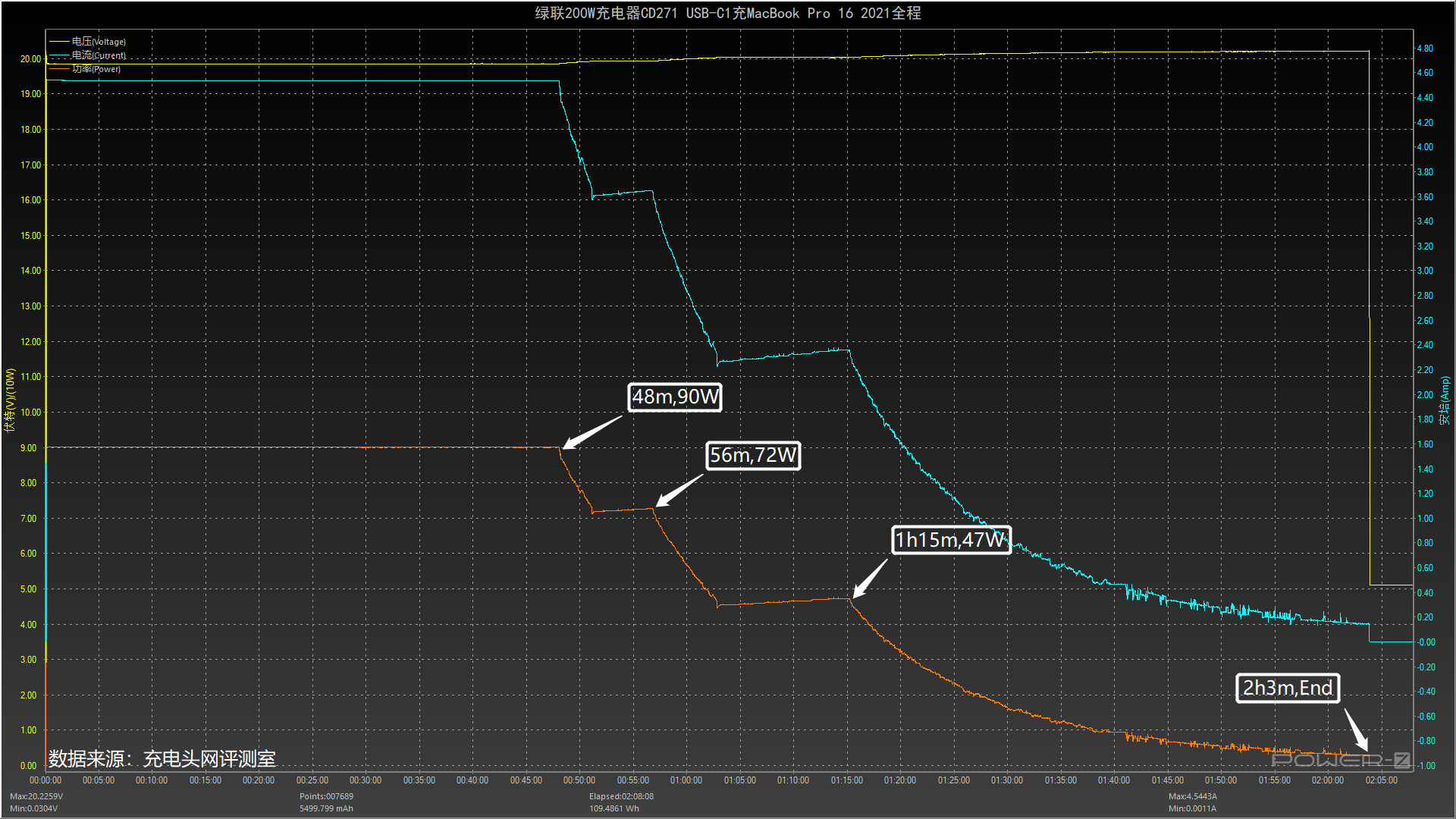1456x819 pixels.
Task: Click the left axis title 伏特(V)/(10W)
Action: [10, 400]
